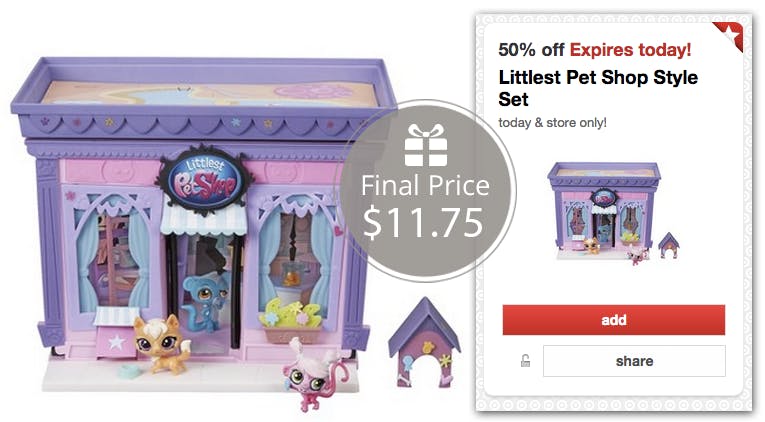The height and width of the screenshot is (422, 765).
Task: Click the 50% off label
Action: point(531,50)
